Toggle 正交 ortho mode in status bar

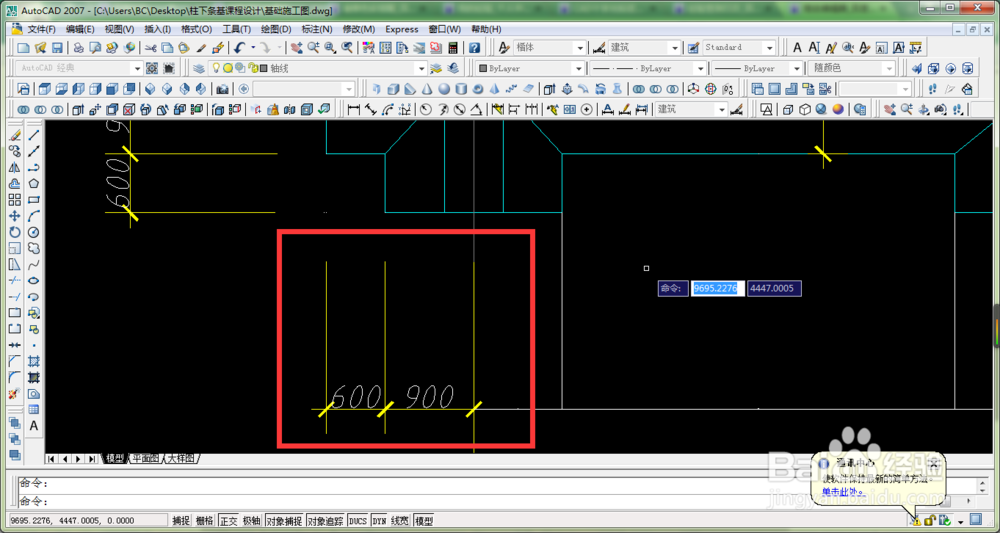tap(228, 521)
